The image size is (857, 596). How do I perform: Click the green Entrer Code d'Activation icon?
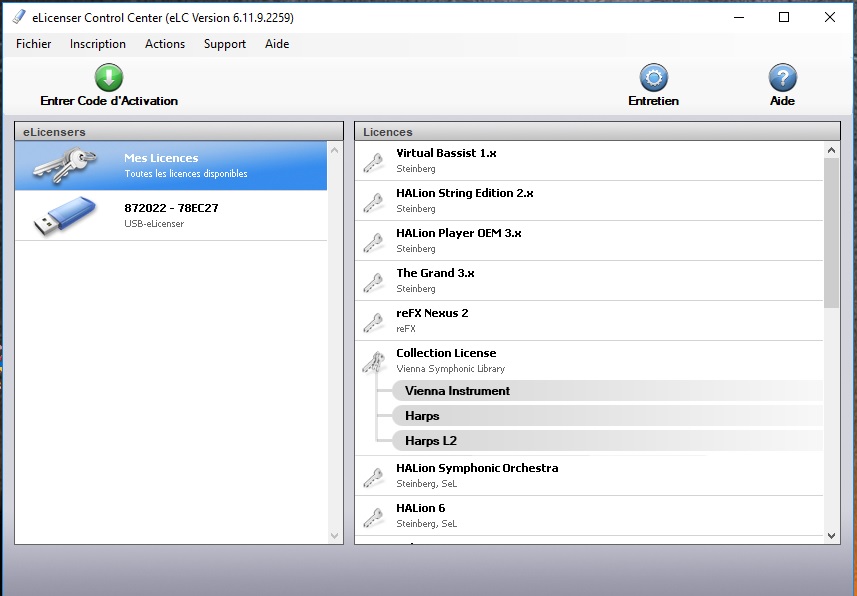tap(109, 77)
